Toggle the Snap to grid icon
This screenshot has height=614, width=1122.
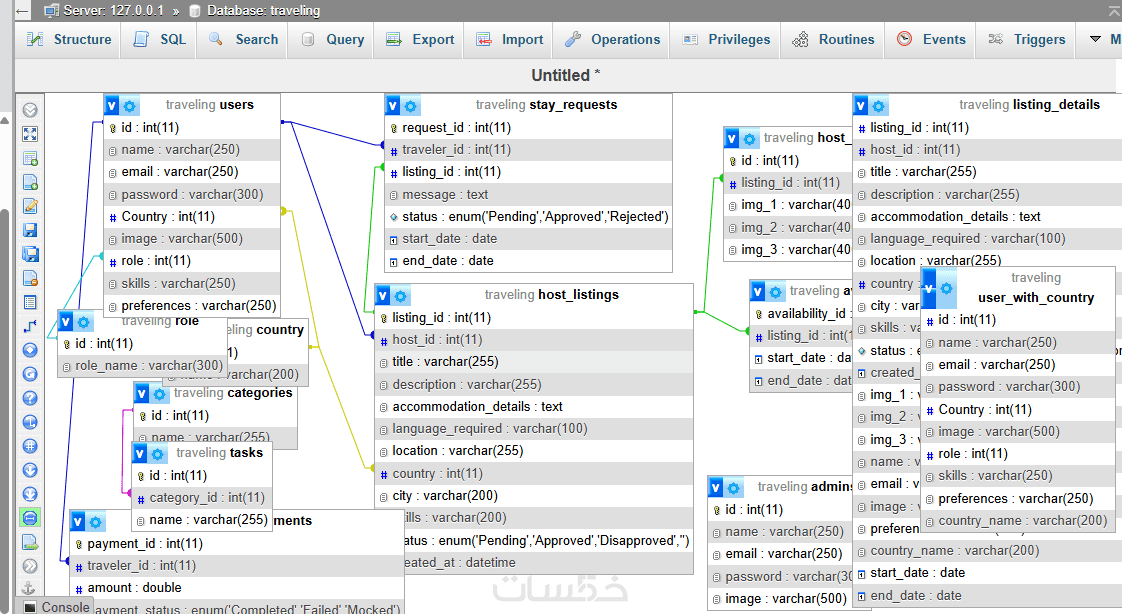(30, 446)
